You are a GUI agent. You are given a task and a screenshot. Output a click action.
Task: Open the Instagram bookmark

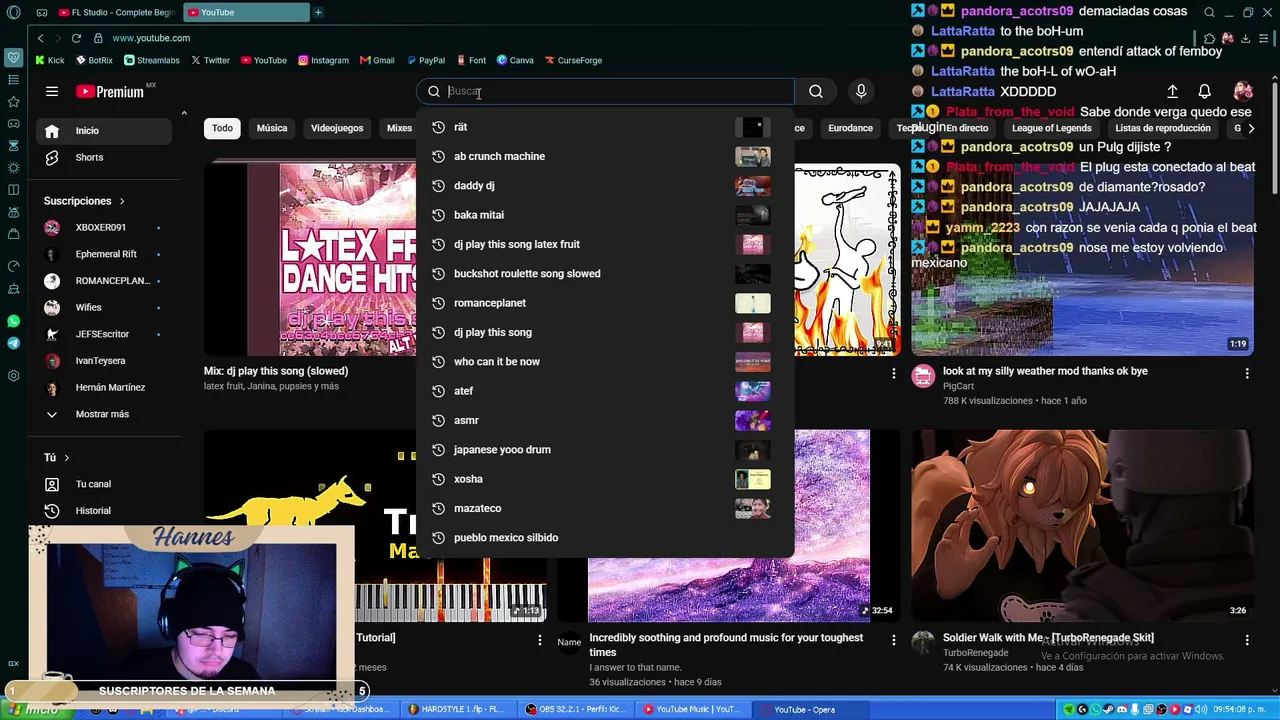tap(323, 60)
